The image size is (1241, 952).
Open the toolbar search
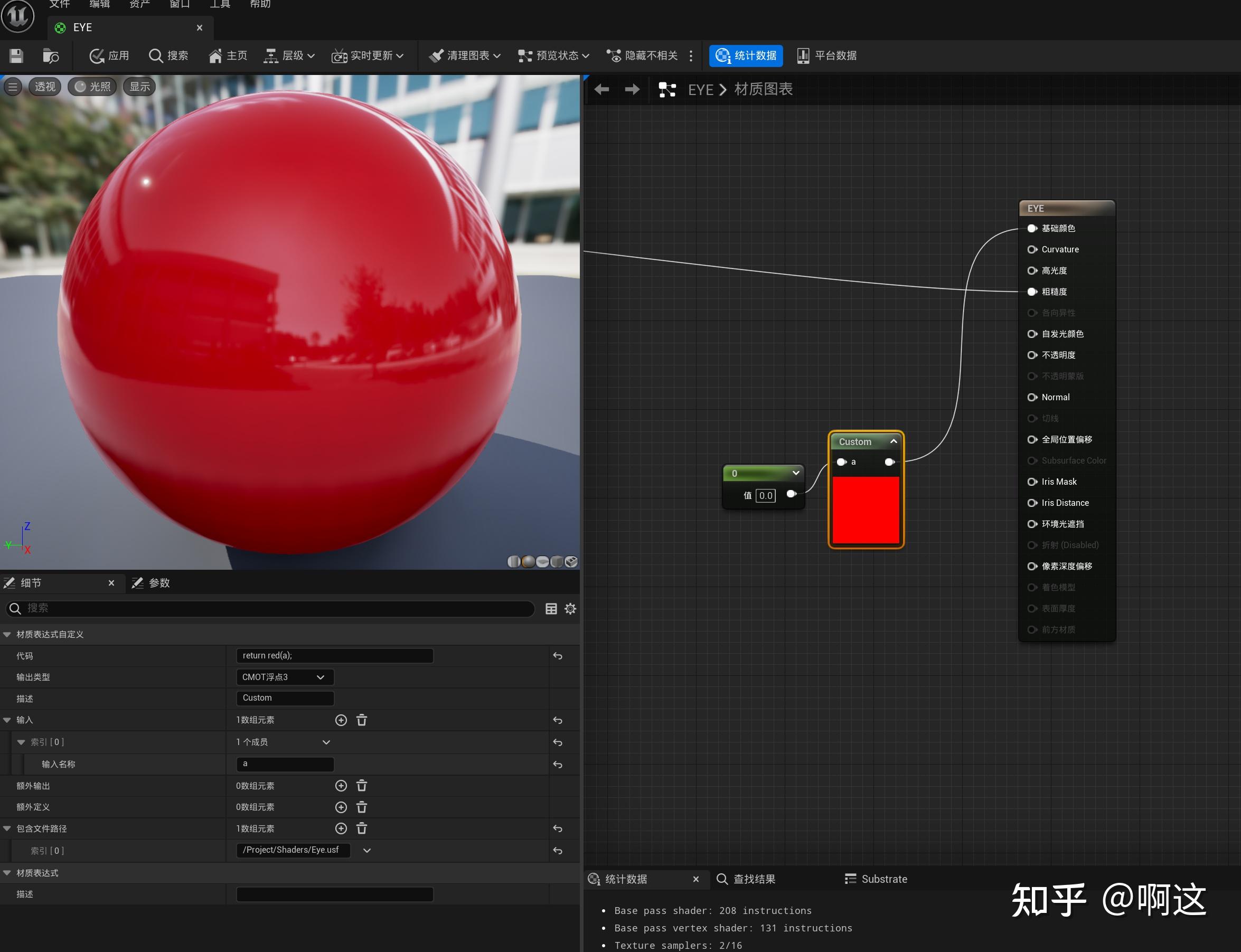(x=168, y=55)
